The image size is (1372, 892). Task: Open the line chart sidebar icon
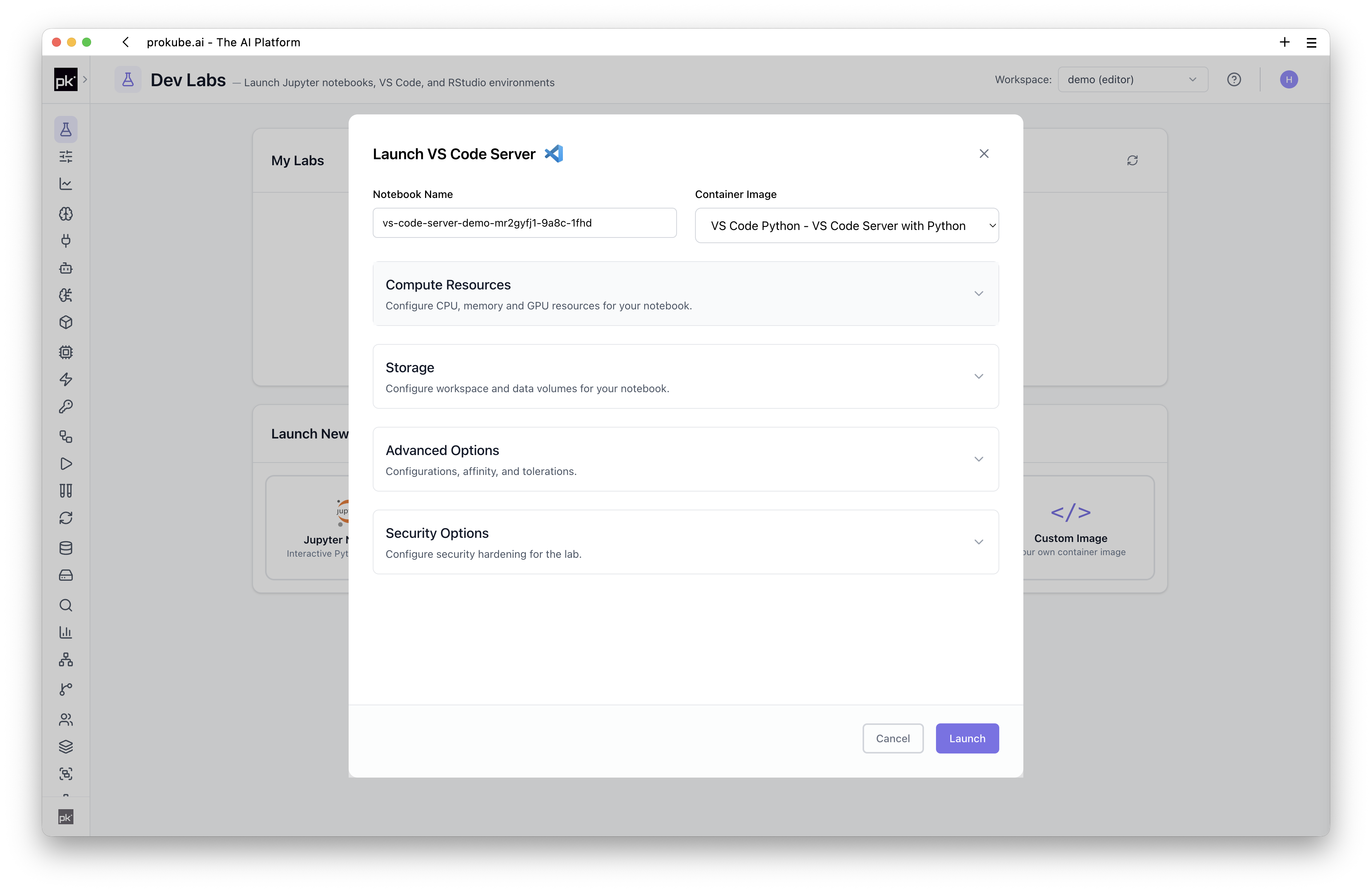[66, 184]
